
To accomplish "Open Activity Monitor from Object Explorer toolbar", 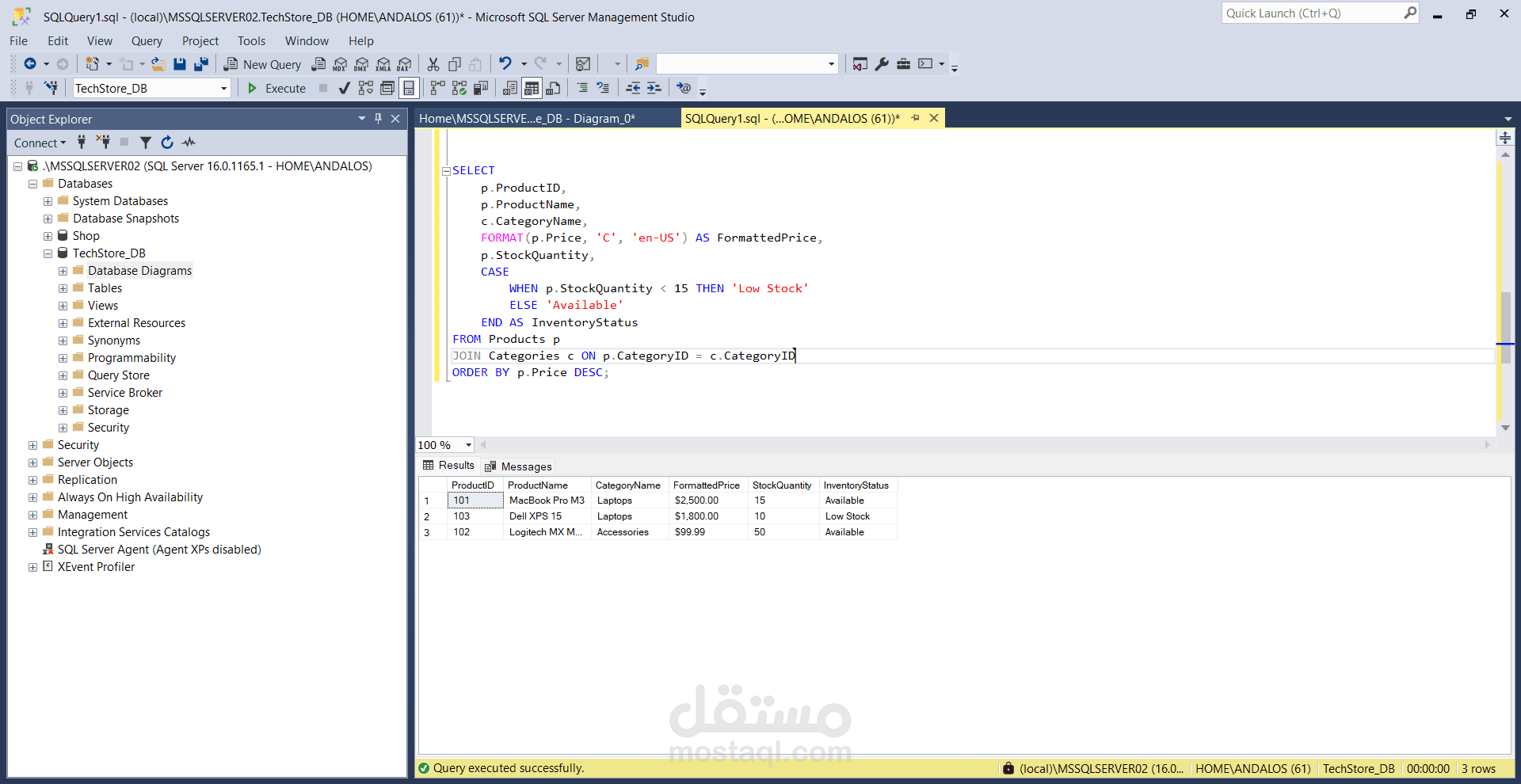I will click(189, 143).
